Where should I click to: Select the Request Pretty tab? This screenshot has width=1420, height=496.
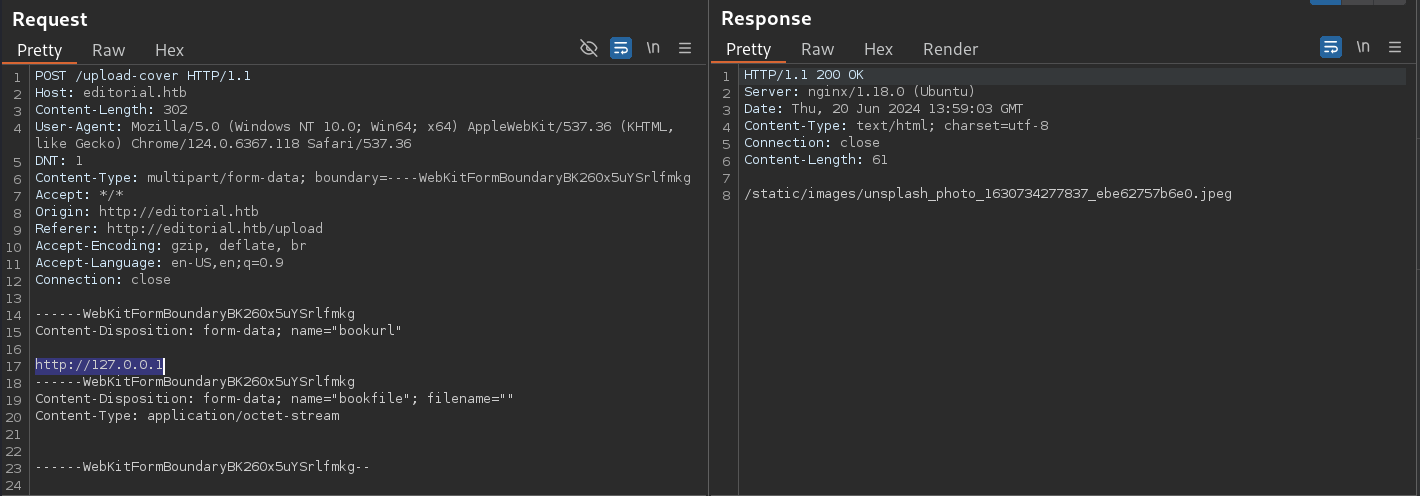click(x=40, y=50)
